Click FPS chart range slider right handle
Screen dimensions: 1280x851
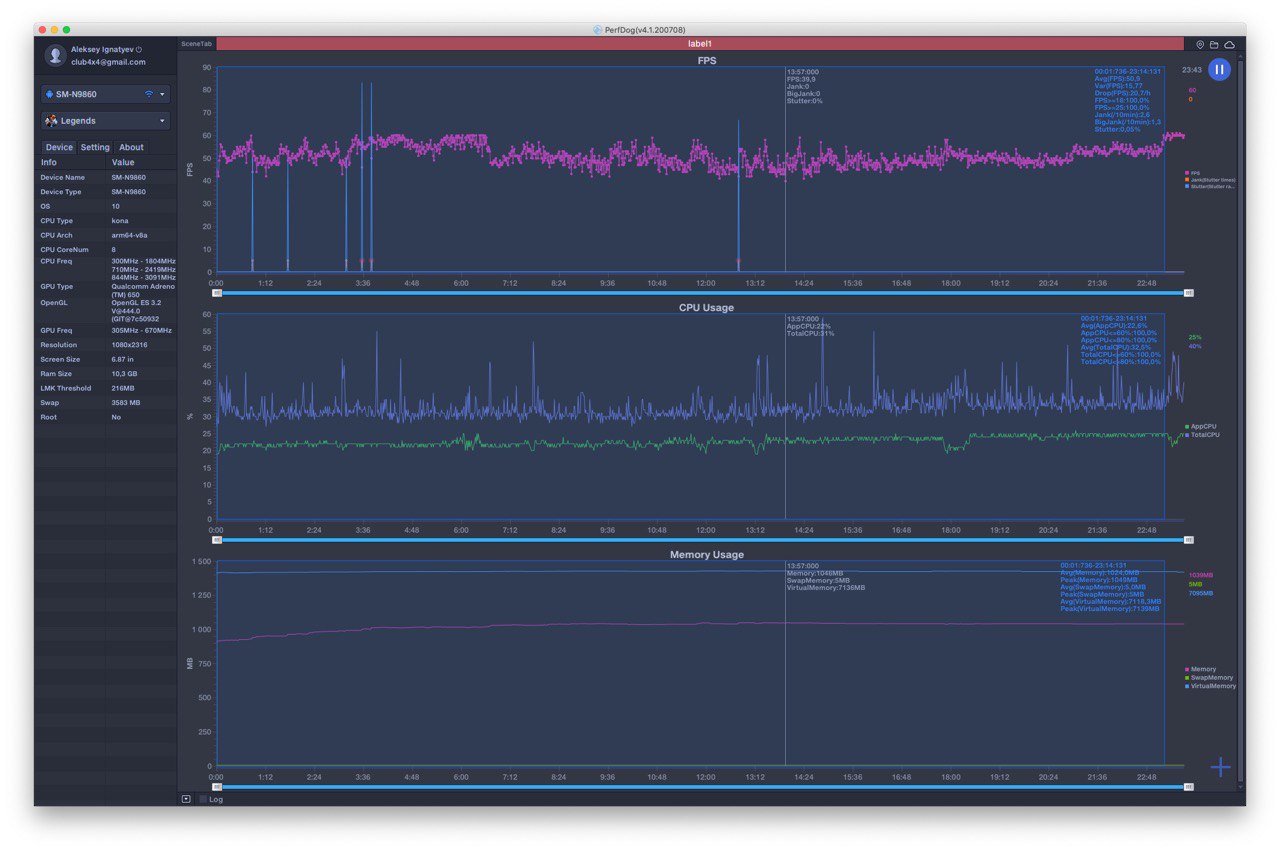pyautogui.click(x=1189, y=293)
